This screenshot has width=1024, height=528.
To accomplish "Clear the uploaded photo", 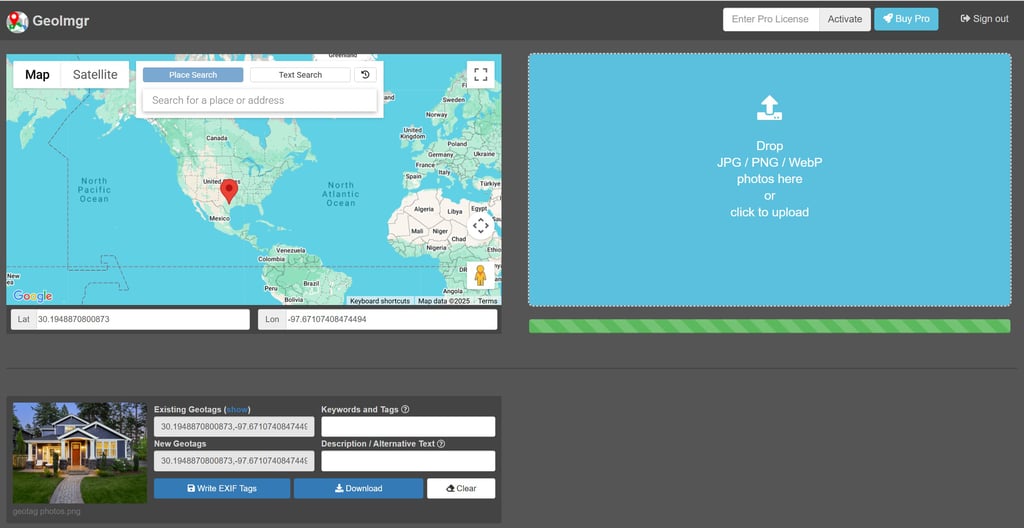I will 461,488.
